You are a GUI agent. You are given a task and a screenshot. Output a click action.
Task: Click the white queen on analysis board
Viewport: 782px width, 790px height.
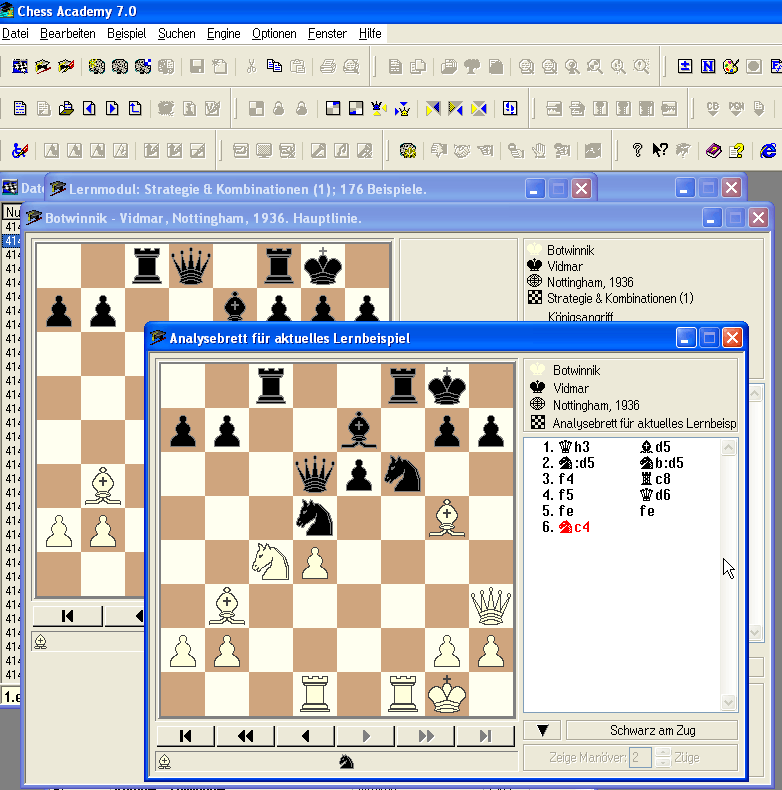(490, 606)
